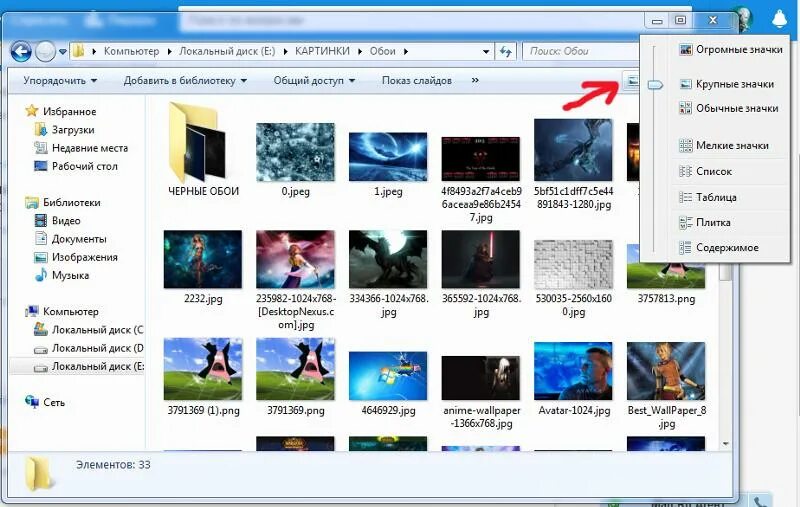Viewport: 800px width, 507px height.
Task: Select 235982-1024x768-[DesktopNexus.com].jpg thumbnail
Action: pyautogui.click(x=295, y=259)
